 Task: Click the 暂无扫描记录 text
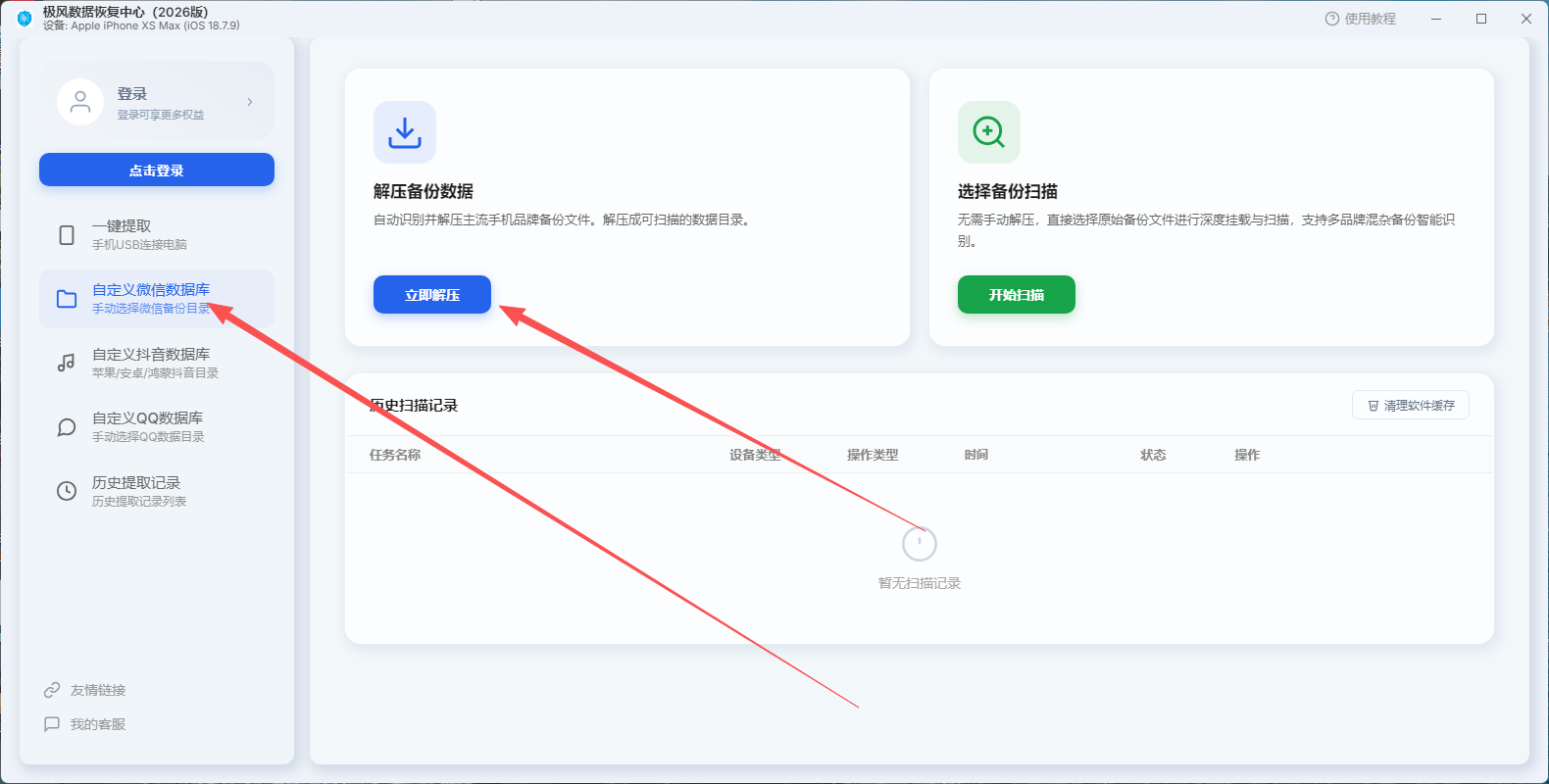tap(920, 583)
